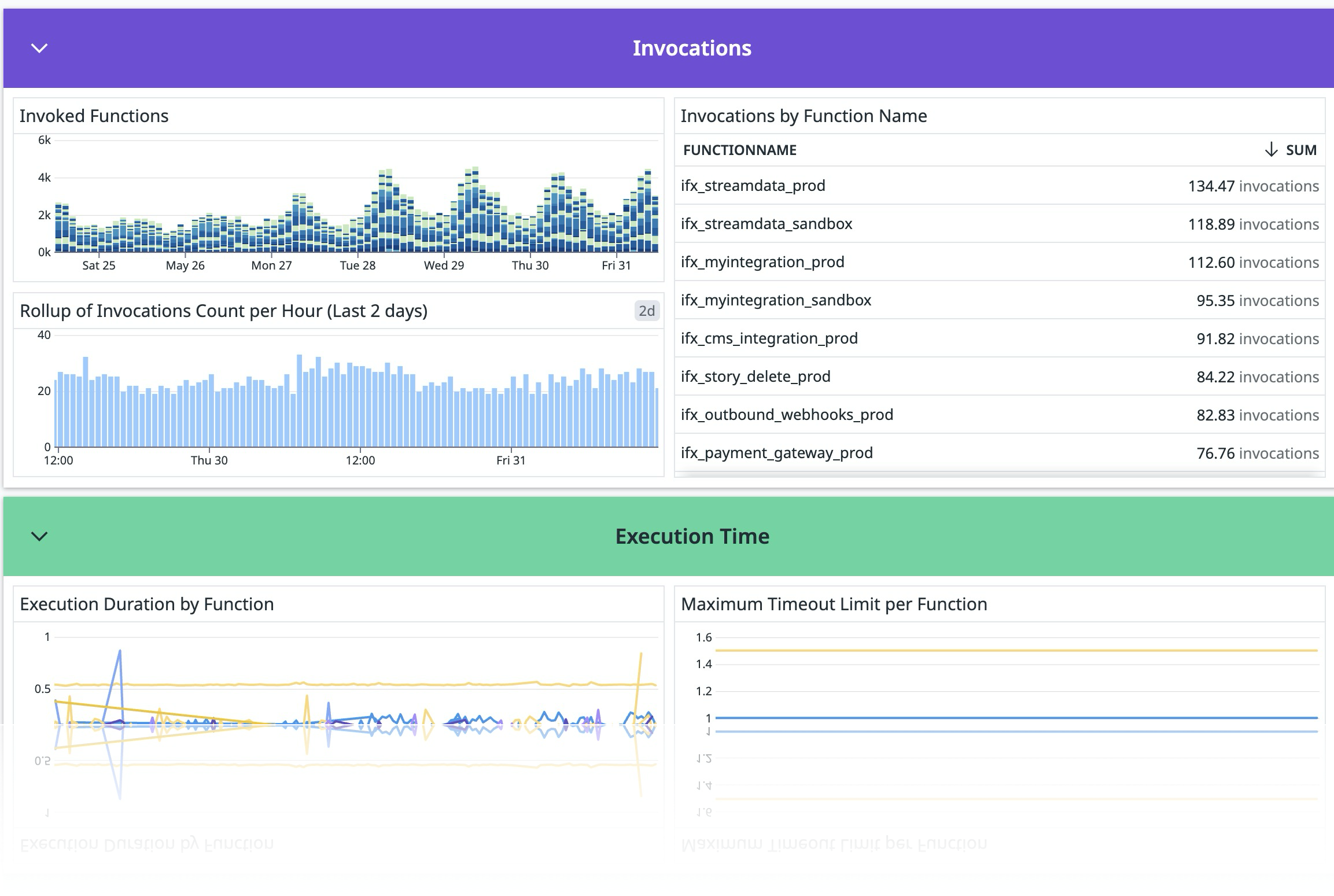Image resolution: width=1334 pixels, height=896 pixels.
Task: Click Thu 30 label in Invoked Functions chart
Action: 530,266
